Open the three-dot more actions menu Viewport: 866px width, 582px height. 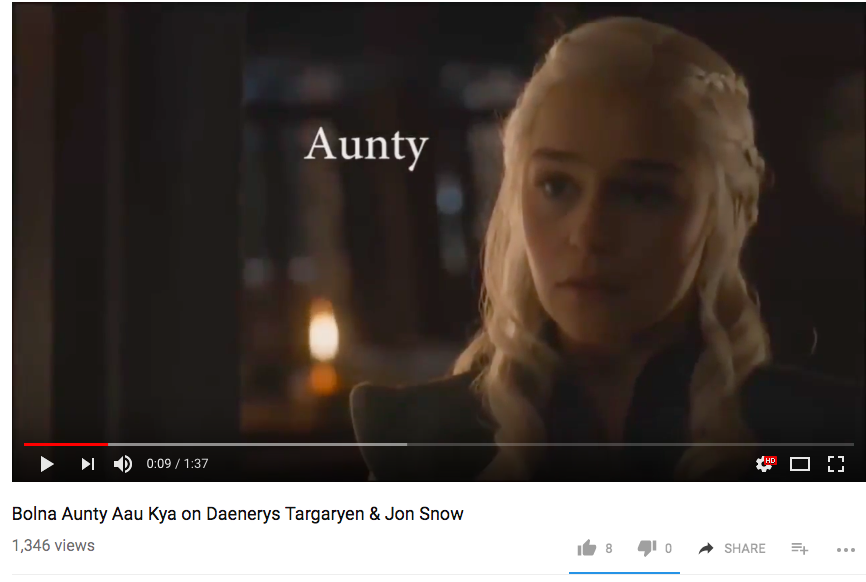click(846, 549)
